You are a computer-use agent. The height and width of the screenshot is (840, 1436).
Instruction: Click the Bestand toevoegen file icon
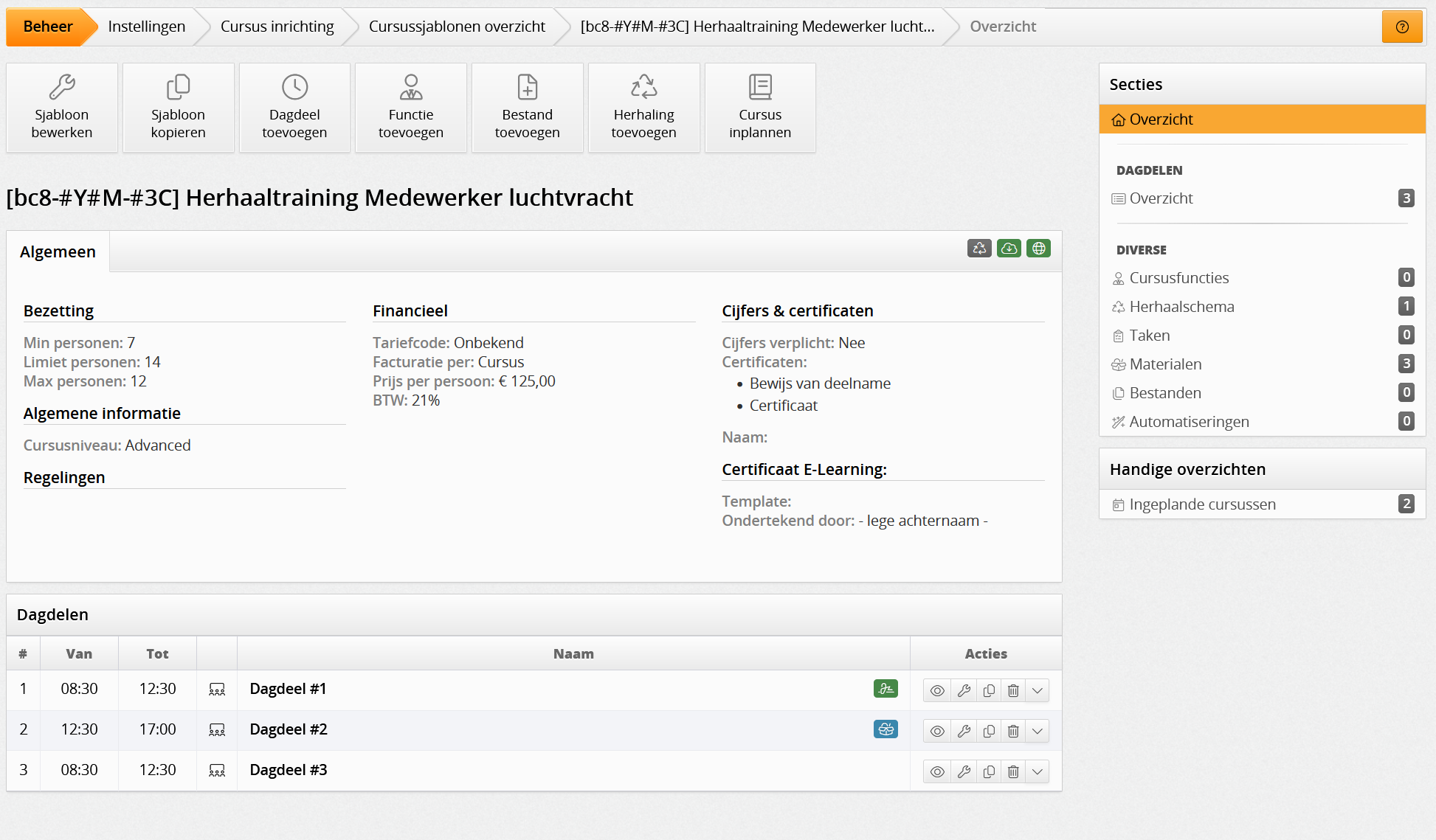click(x=527, y=108)
